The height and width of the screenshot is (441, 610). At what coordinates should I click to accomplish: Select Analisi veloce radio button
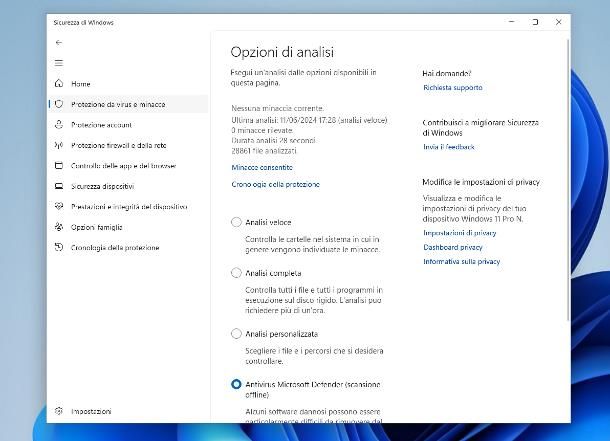click(x=236, y=222)
